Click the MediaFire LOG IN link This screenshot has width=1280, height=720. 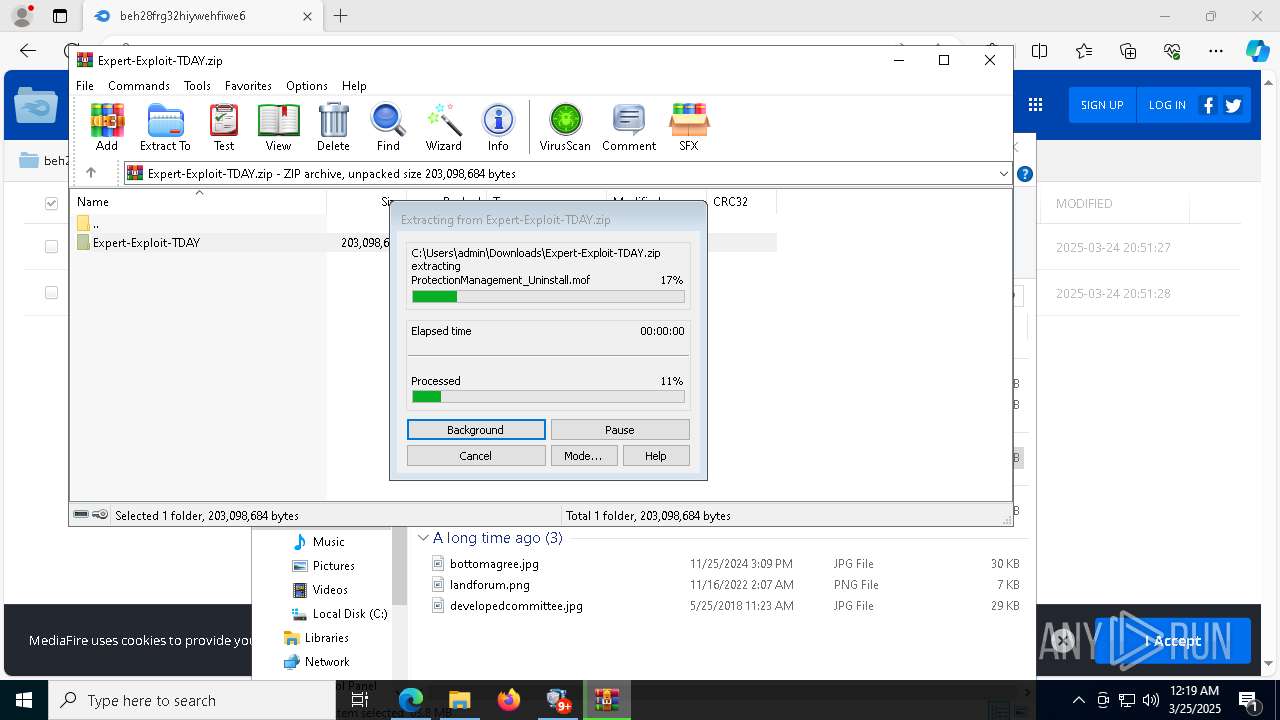pos(1167,105)
